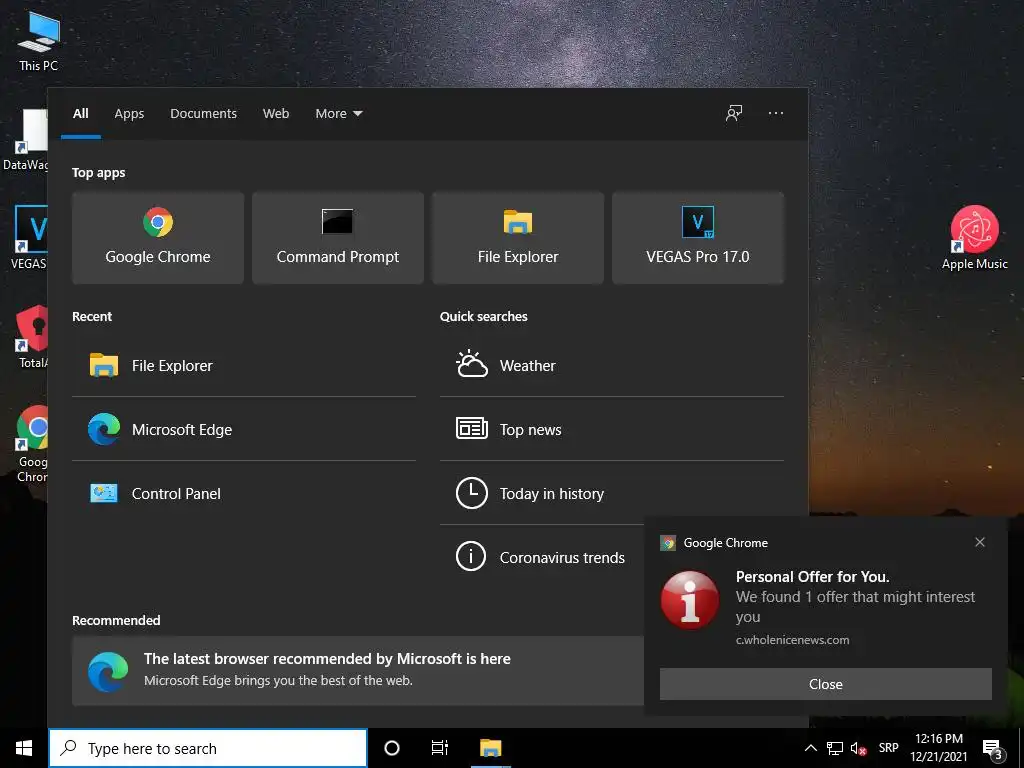Switch to the Web search tab
1024x768 pixels.
pyautogui.click(x=276, y=114)
